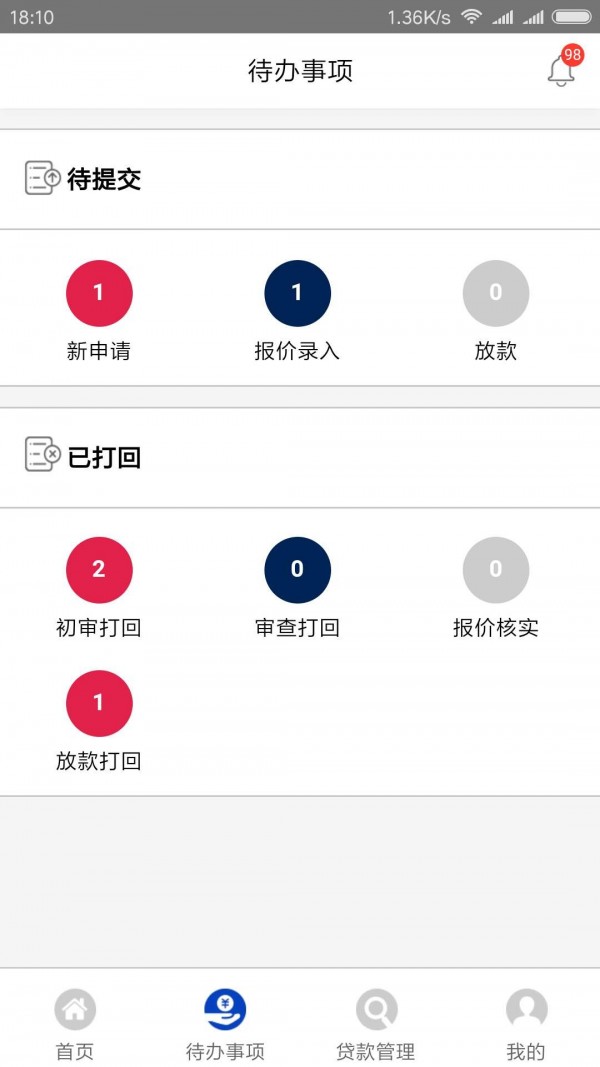Open the 放款打回 returned item
The height and width of the screenshot is (1067, 600).
(98, 703)
